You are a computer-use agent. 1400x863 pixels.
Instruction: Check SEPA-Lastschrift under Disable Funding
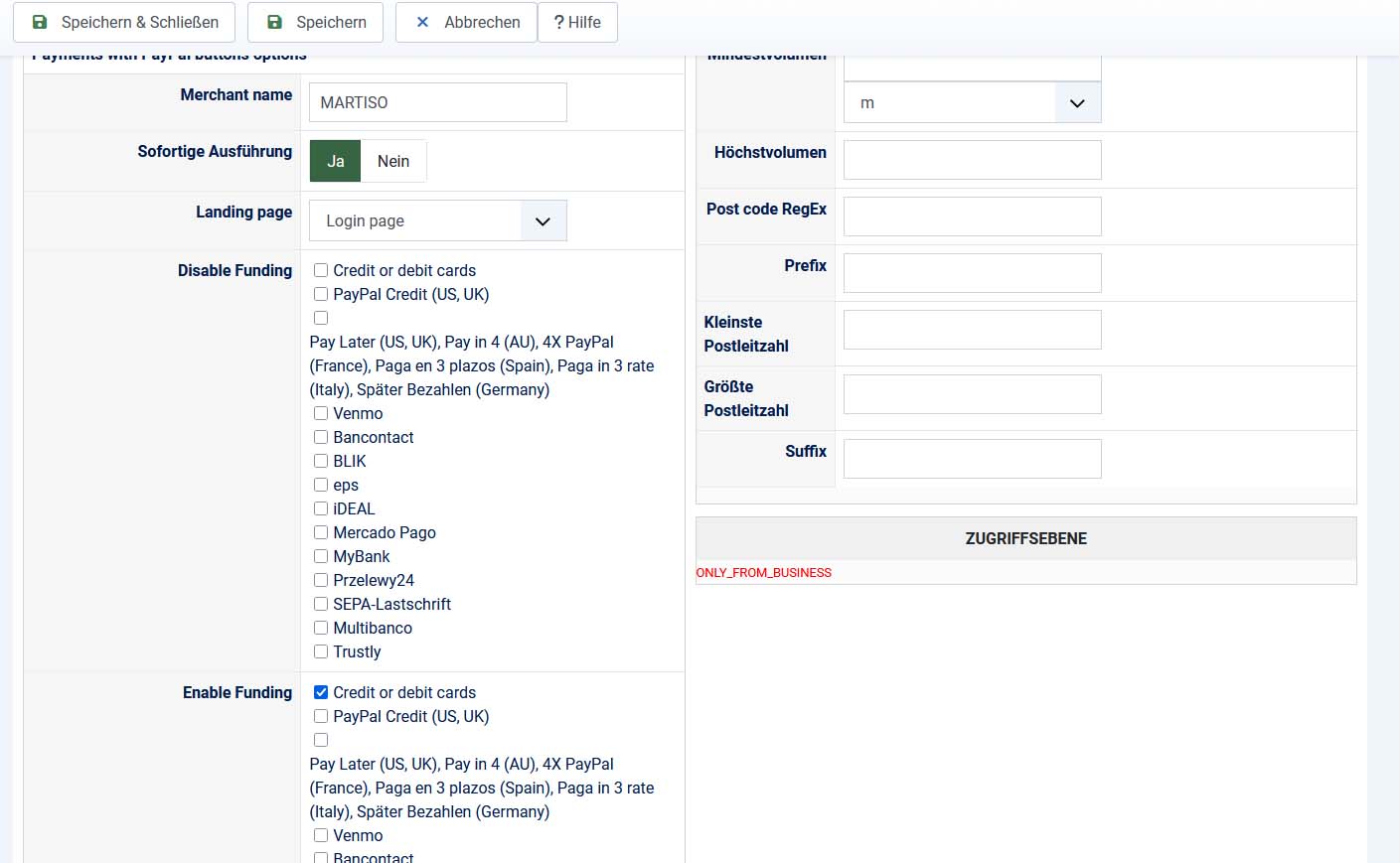click(321, 604)
